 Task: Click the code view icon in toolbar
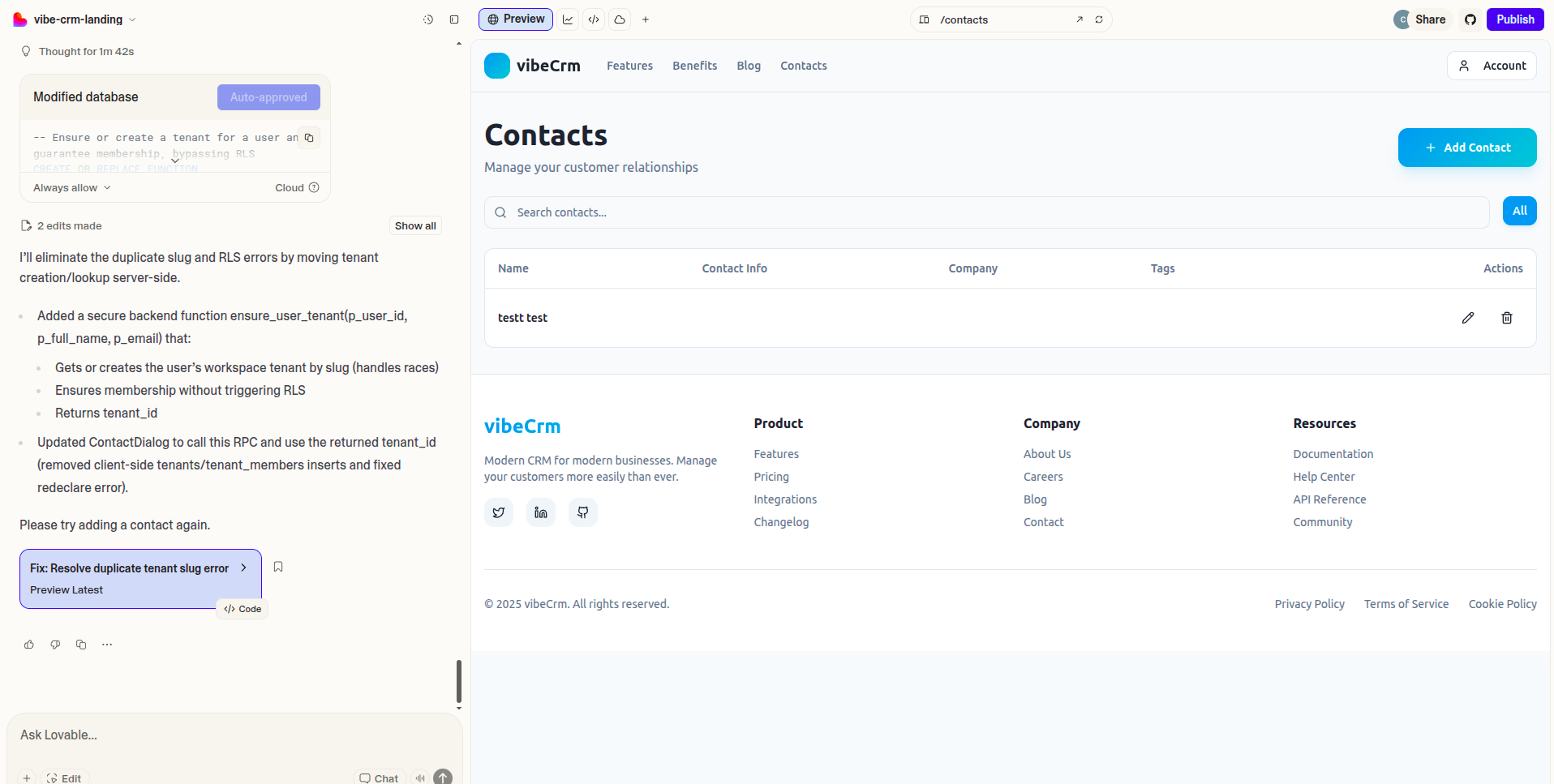594,19
